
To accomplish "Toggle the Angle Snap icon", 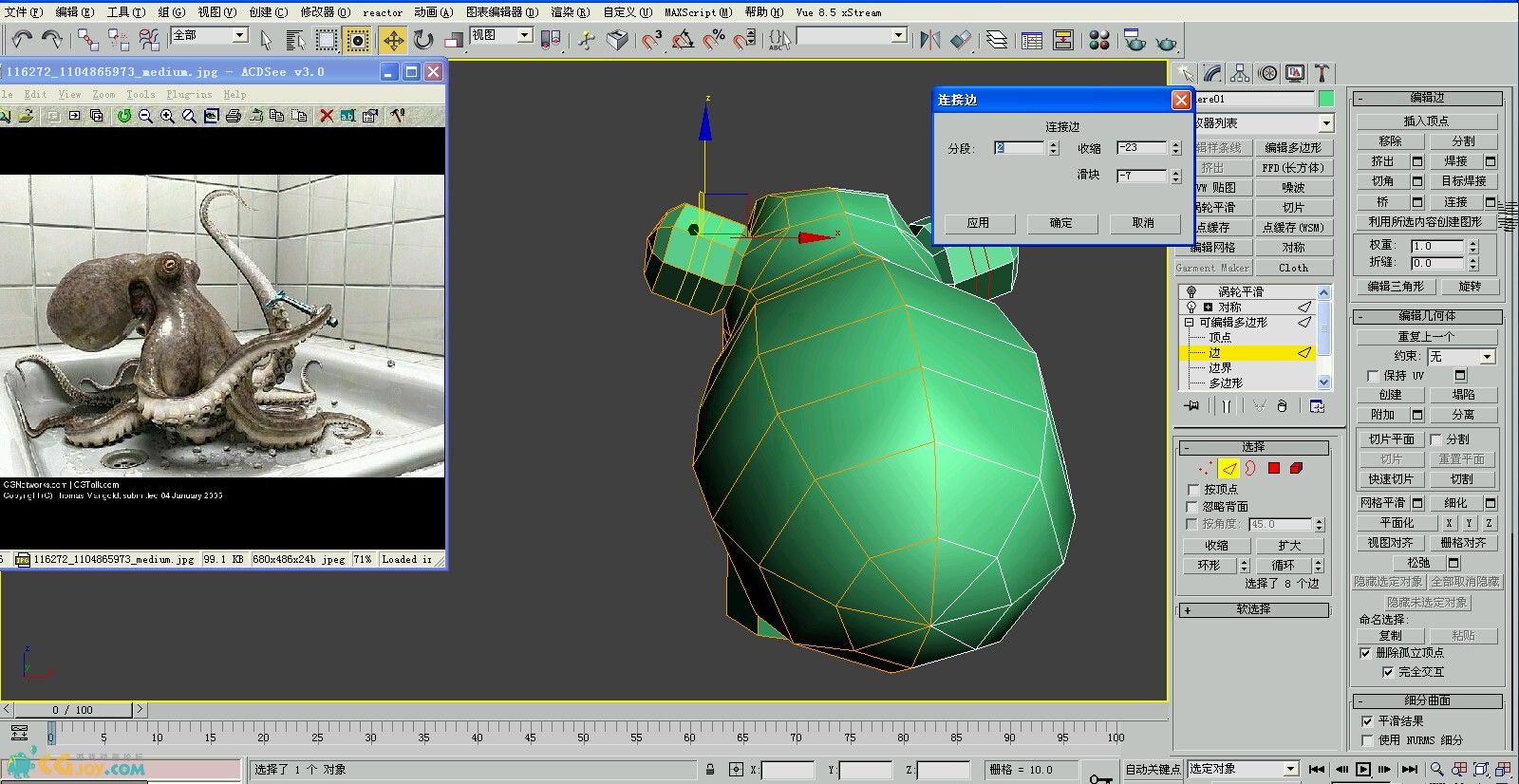I will click(x=683, y=40).
